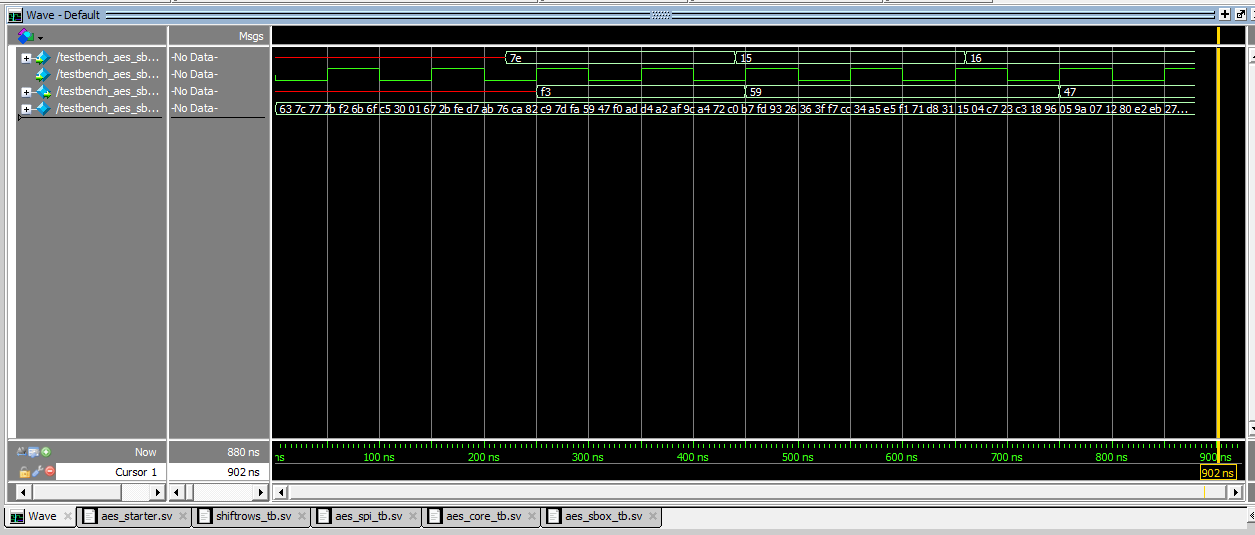Click left arrow of the values pane scrollbar
Image resolution: width=1255 pixels, height=535 pixels.
click(x=178, y=492)
